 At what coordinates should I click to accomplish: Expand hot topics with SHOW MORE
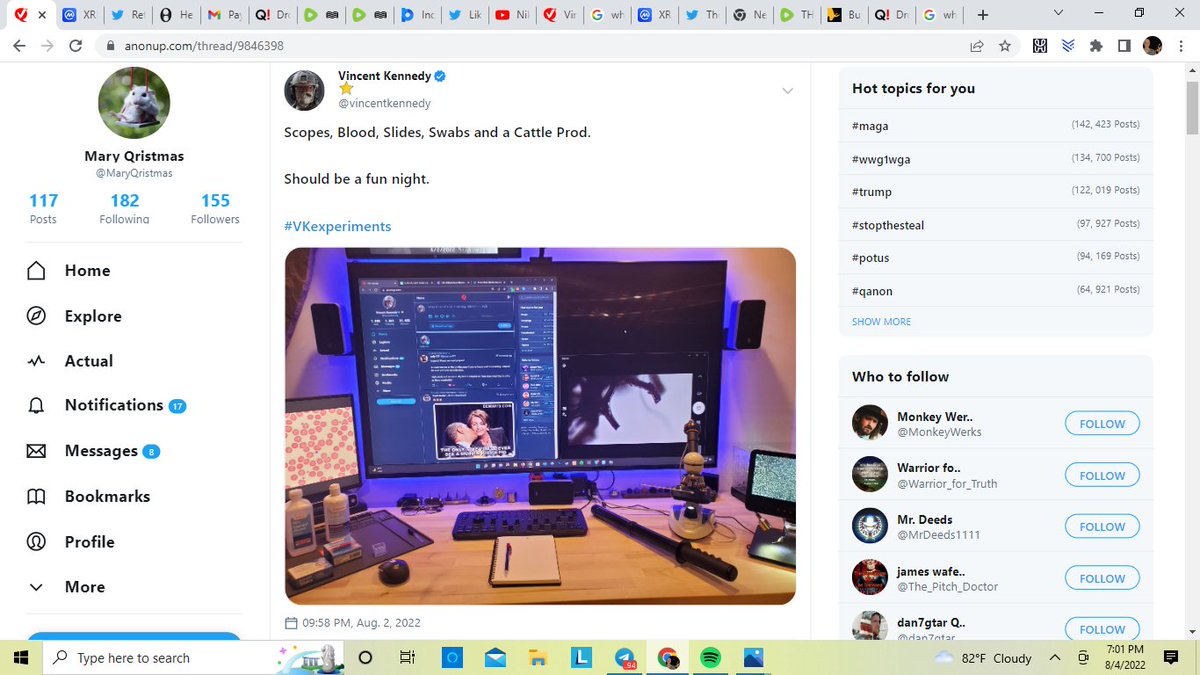click(881, 322)
